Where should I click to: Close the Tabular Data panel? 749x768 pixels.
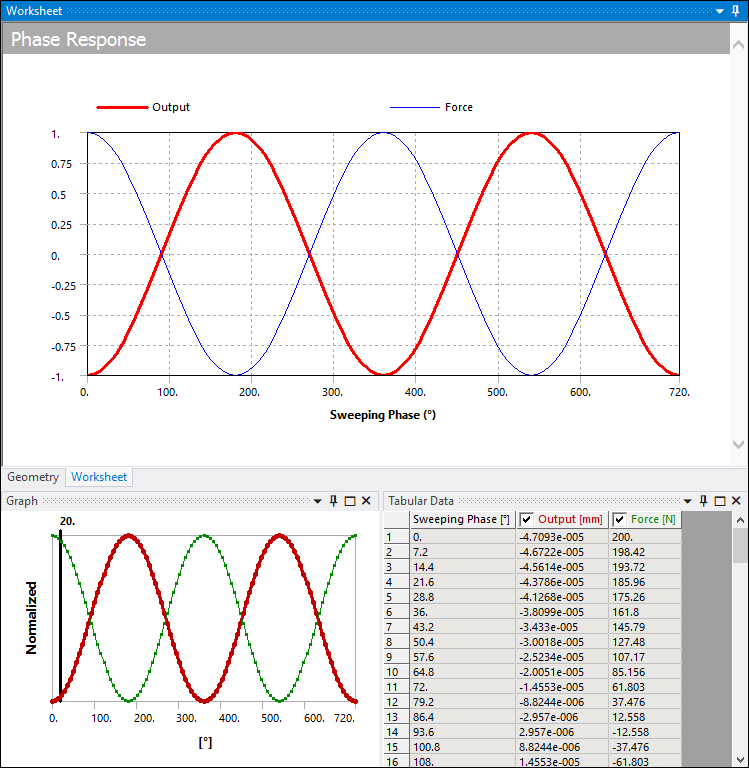tap(735, 500)
